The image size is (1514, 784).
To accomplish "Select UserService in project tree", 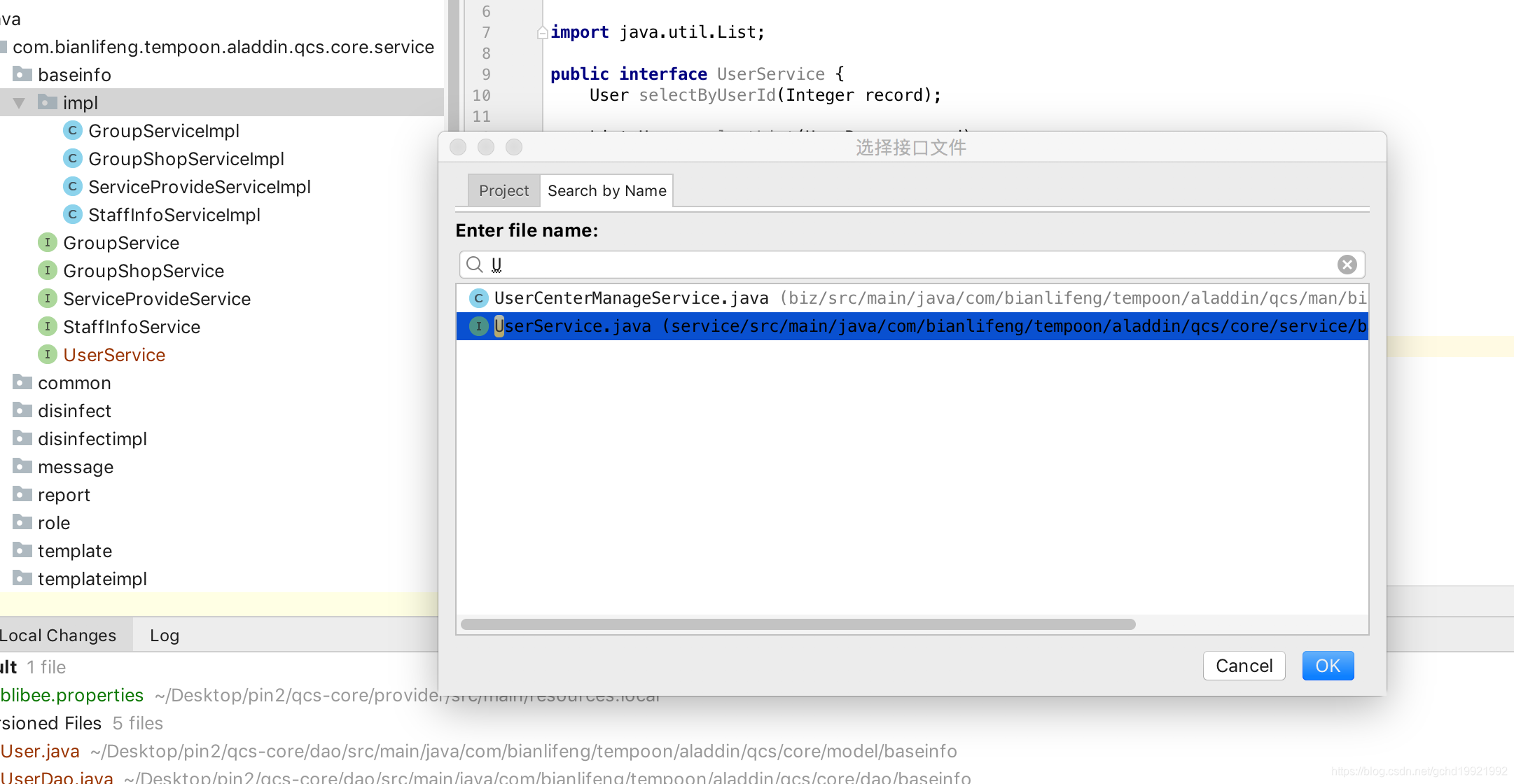I will coord(114,355).
